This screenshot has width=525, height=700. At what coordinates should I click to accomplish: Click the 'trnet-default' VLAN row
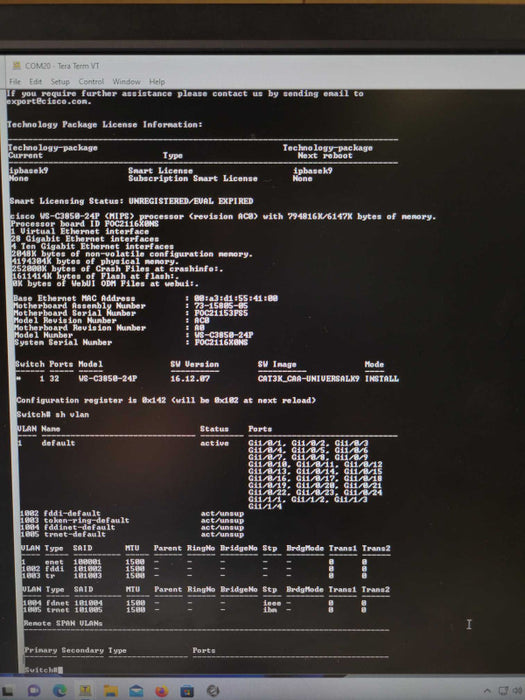click(132, 534)
